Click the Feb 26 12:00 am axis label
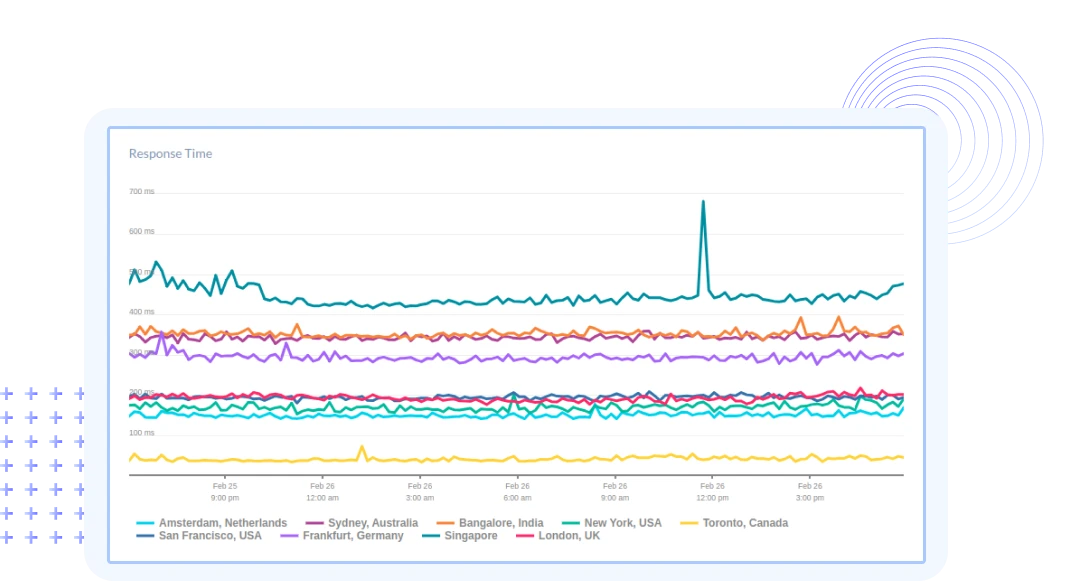Screen dimensions: 1082x581 [322, 492]
